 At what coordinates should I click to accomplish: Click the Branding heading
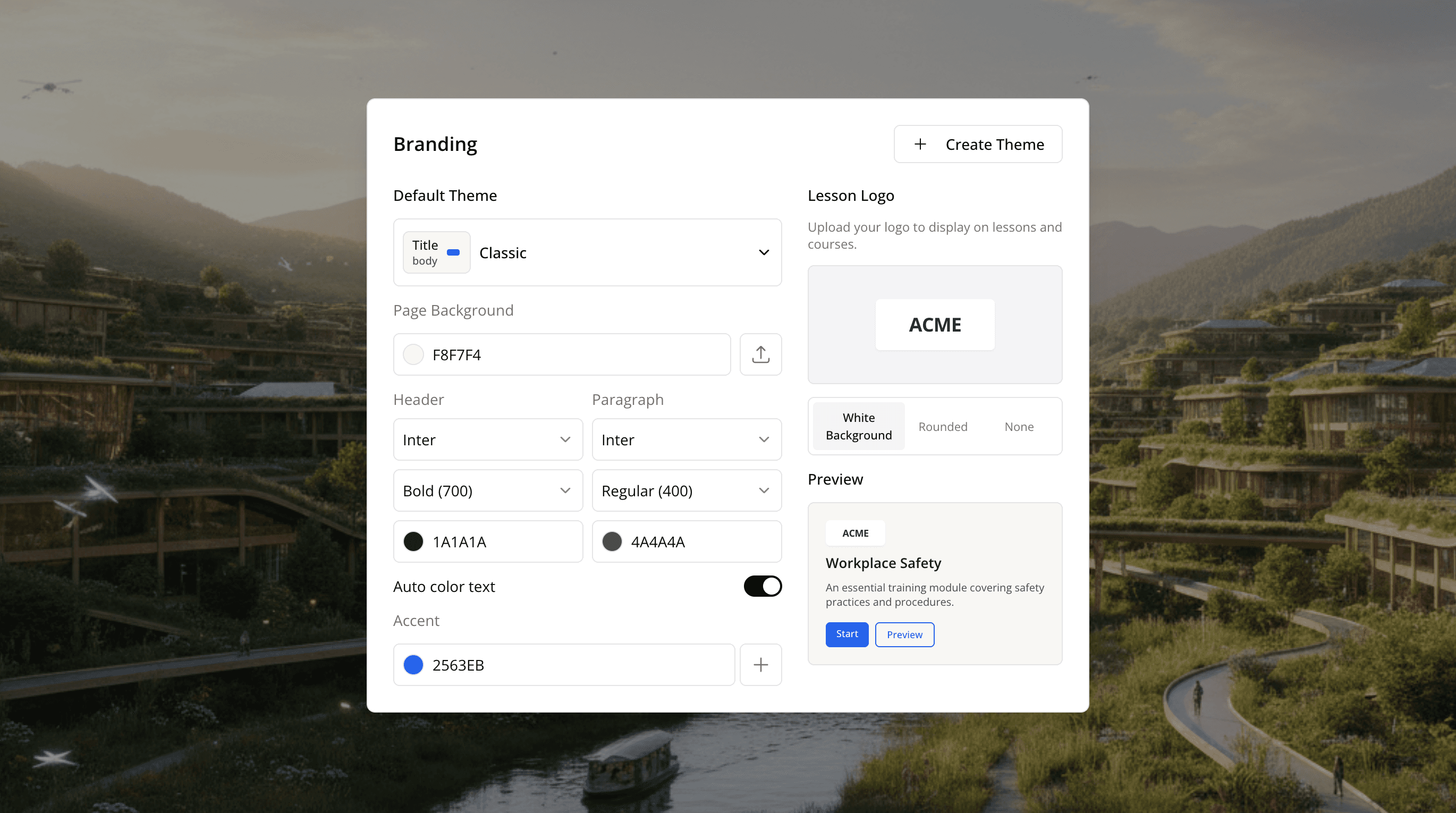(435, 144)
